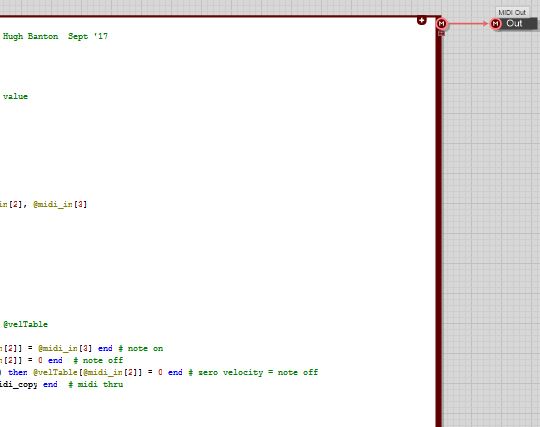
Task: Select the code module's M output connector
Action: tap(441, 24)
